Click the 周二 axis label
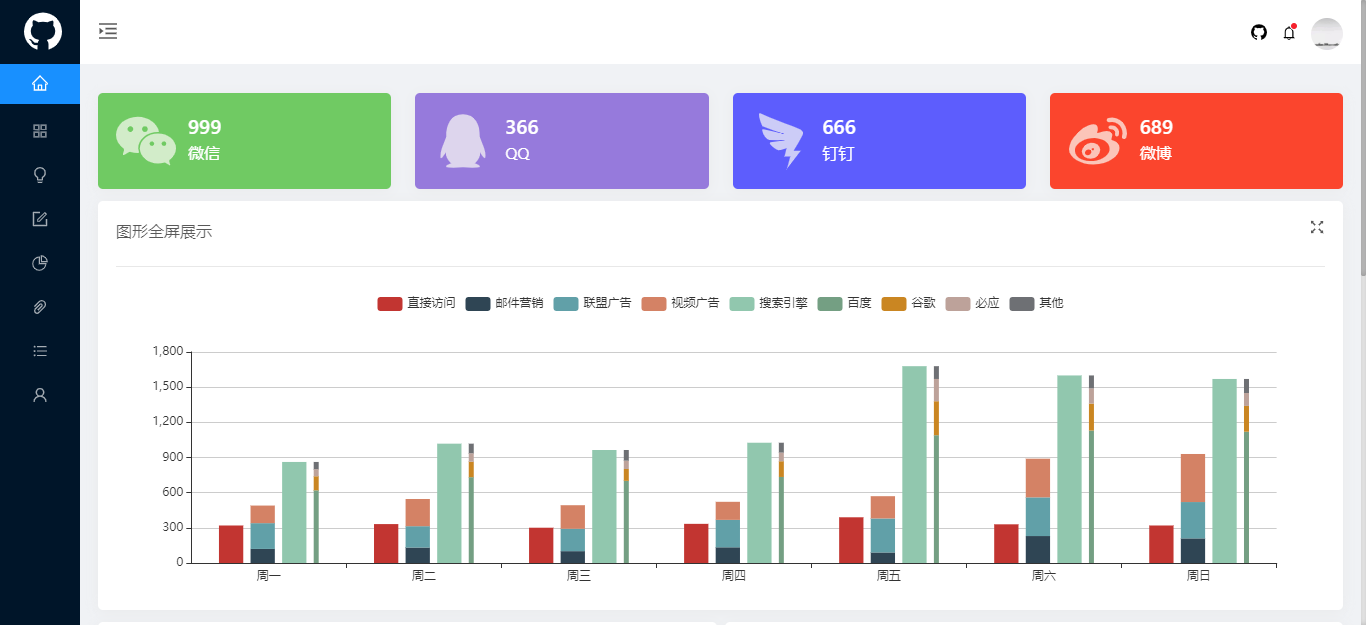The image size is (1366, 625). (424, 576)
